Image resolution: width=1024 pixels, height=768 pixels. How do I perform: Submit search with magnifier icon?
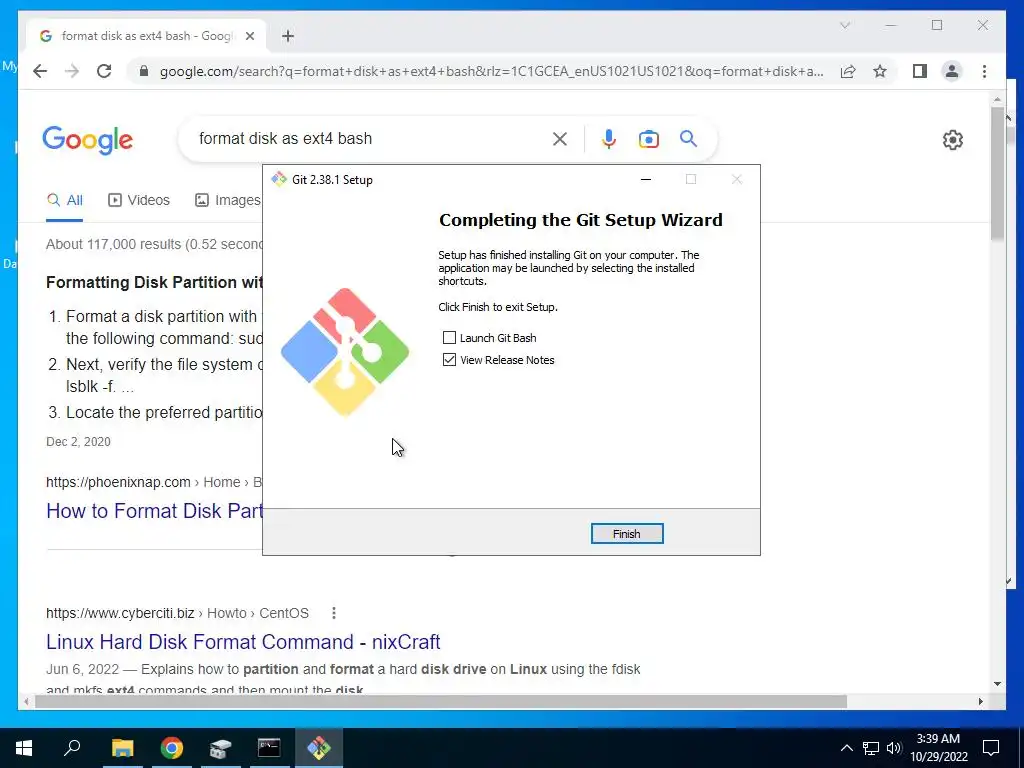[688, 138]
